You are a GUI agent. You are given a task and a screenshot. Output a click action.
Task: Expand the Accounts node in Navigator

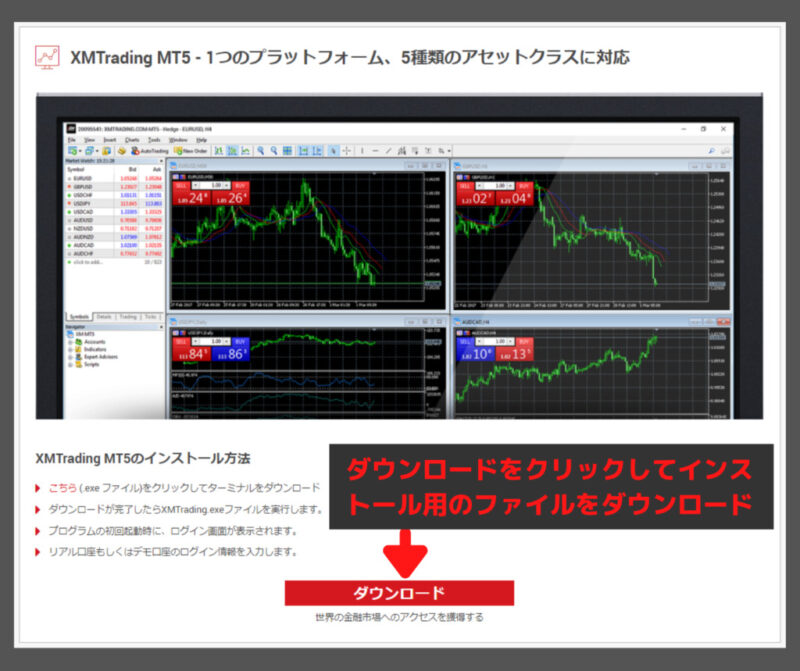tap(70, 342)
